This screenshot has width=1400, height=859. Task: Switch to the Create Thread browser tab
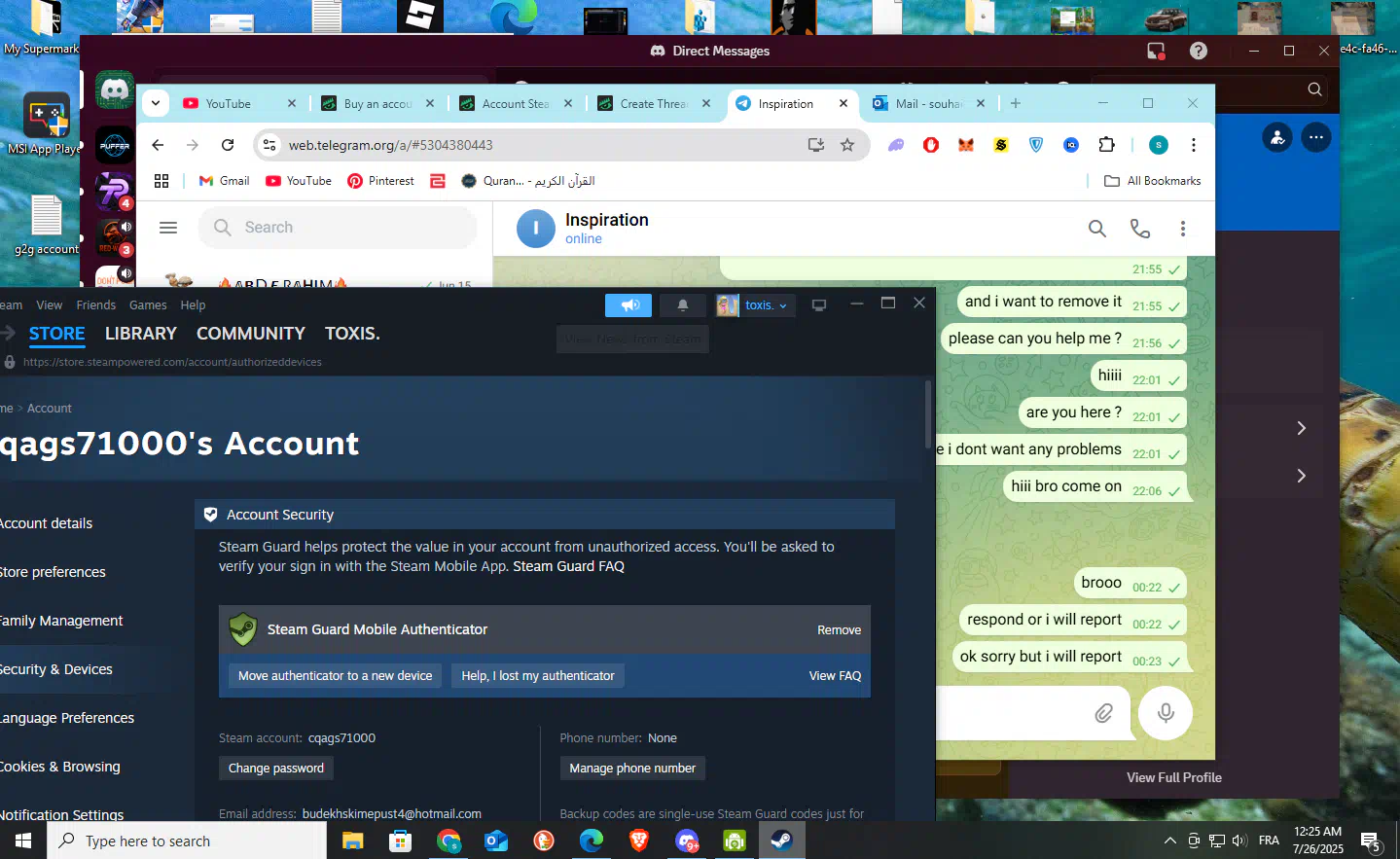[654, 104]
